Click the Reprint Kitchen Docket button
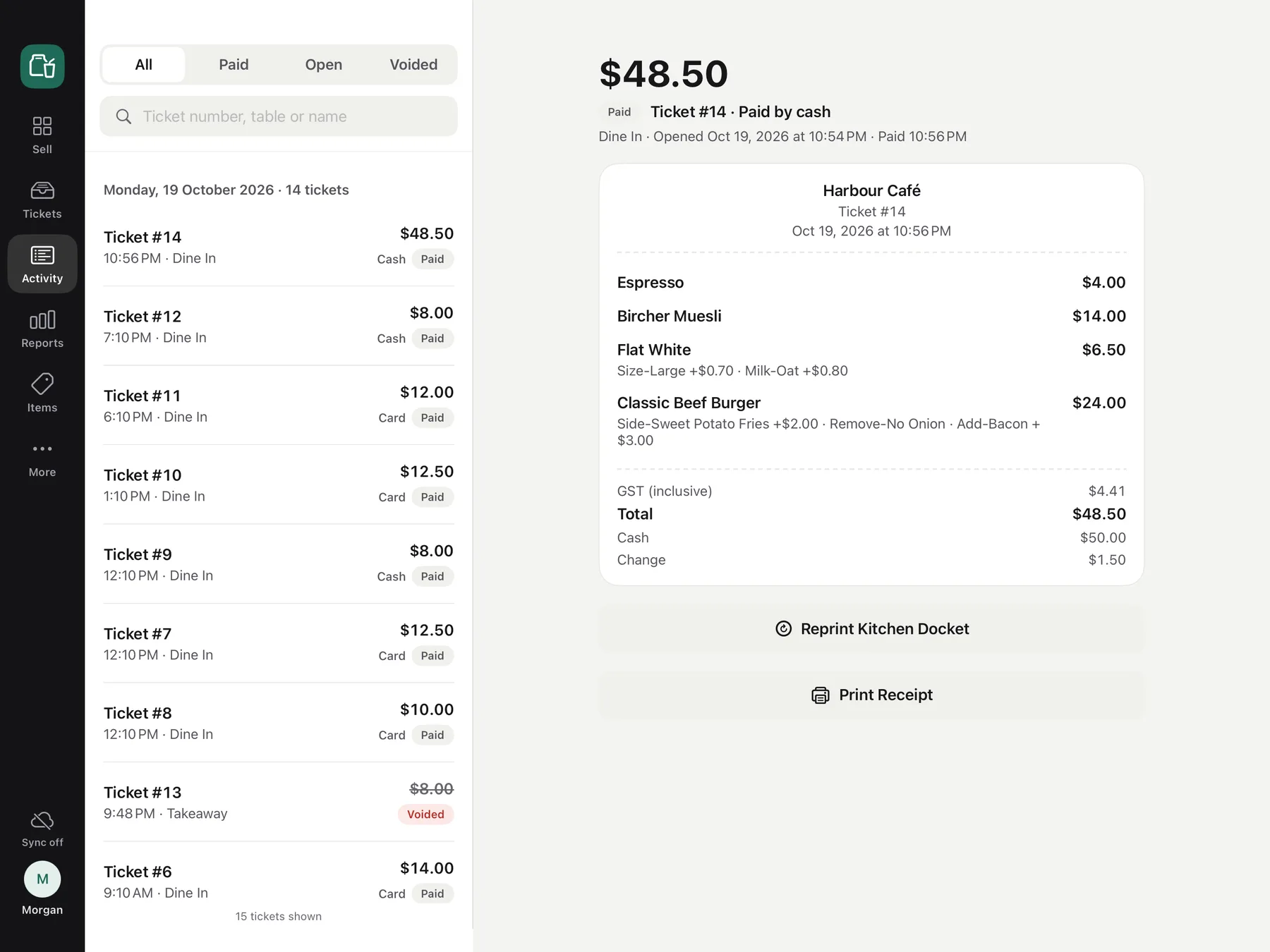 tap(871, 629)
